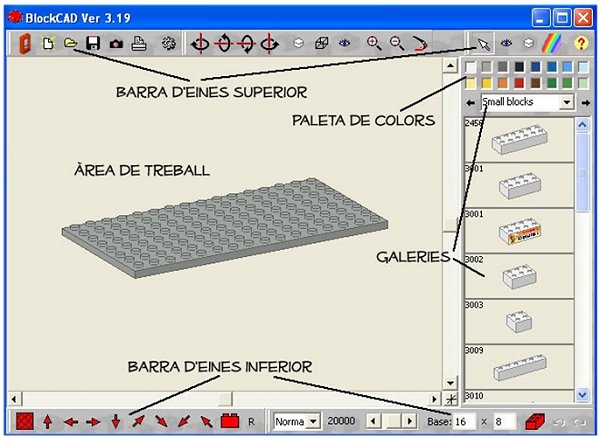
Task: Click the red up arrow move button
Action: coord(47,422)
